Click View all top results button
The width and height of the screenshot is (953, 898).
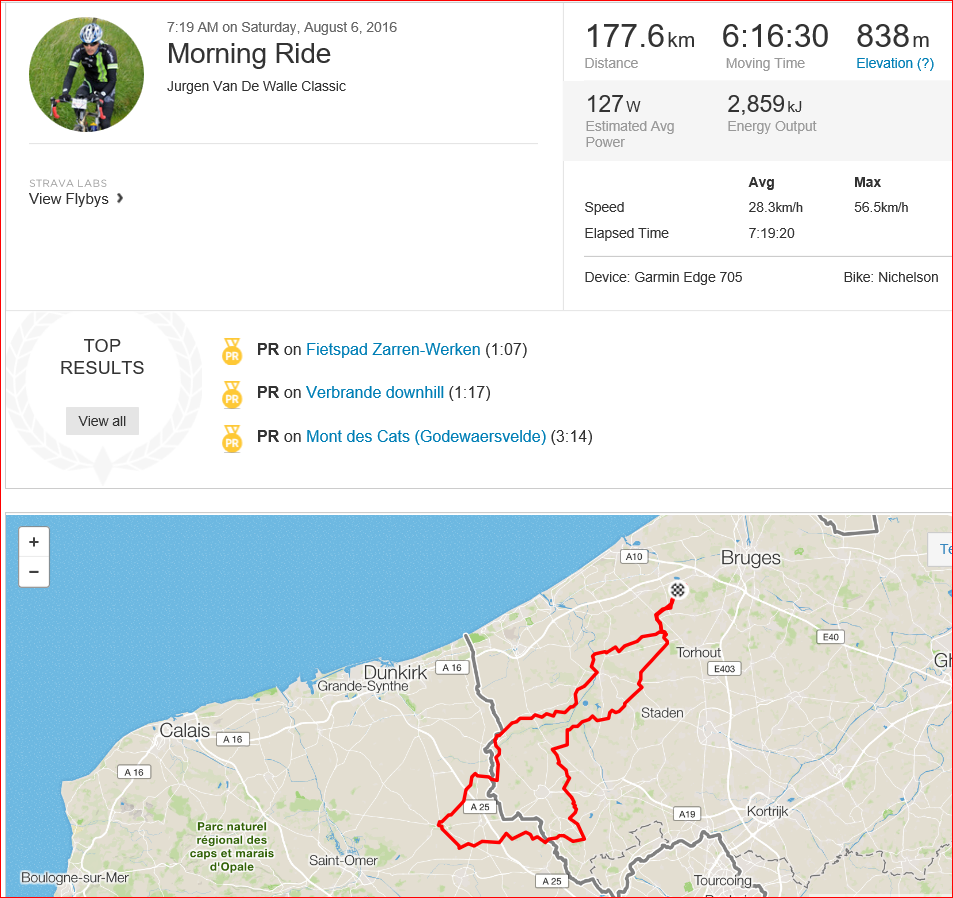point(102,421)
